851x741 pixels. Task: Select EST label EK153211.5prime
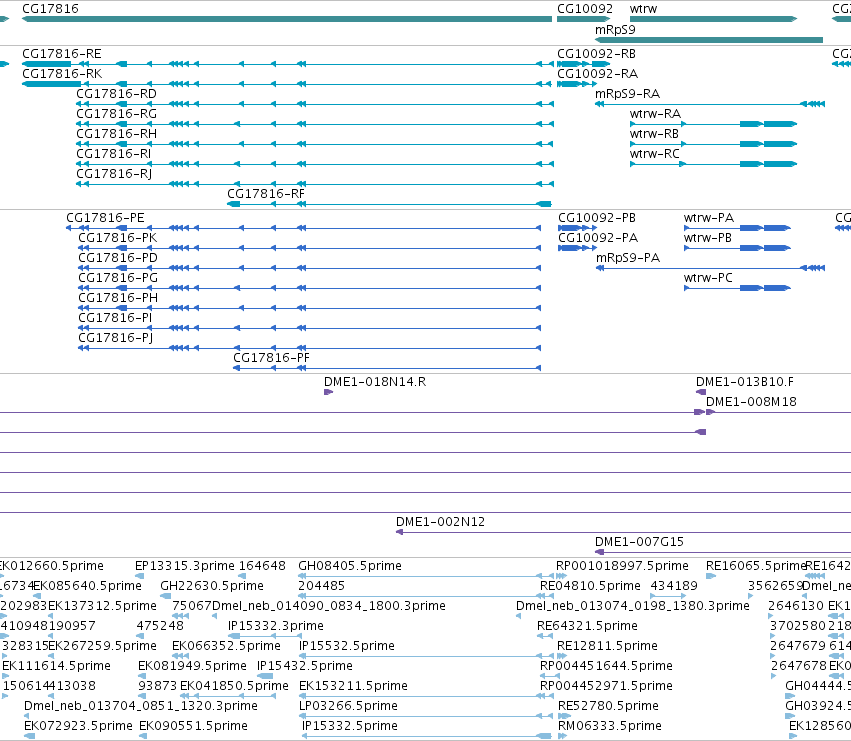coord(353,686)
